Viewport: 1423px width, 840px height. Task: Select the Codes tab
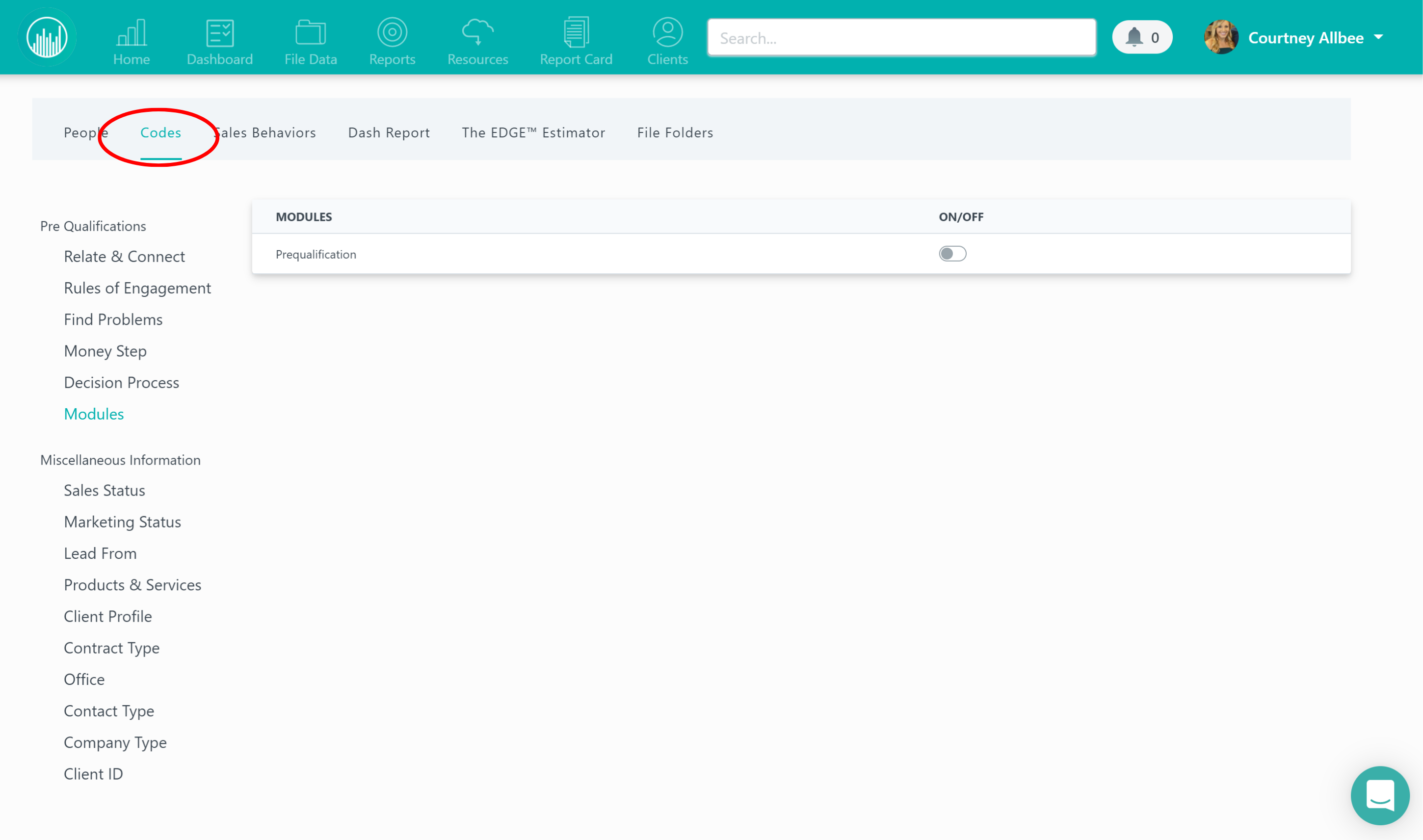[161, 132]
